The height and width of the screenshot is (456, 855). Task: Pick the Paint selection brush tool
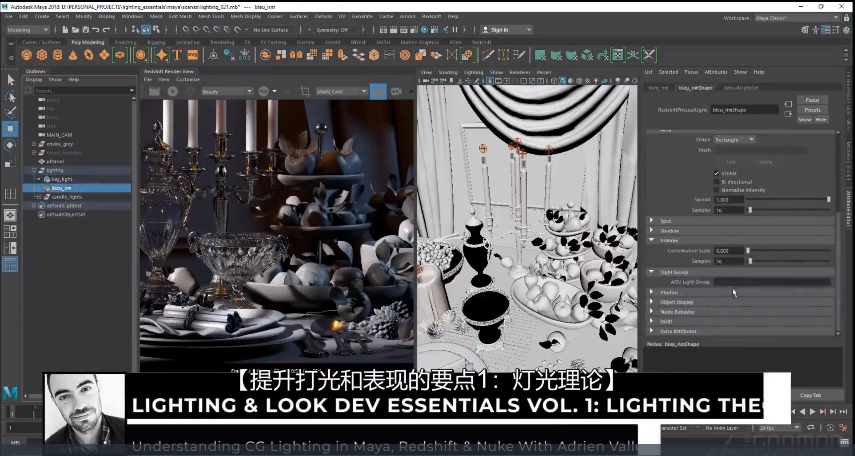pyautogui.click(x=10, y=113)
